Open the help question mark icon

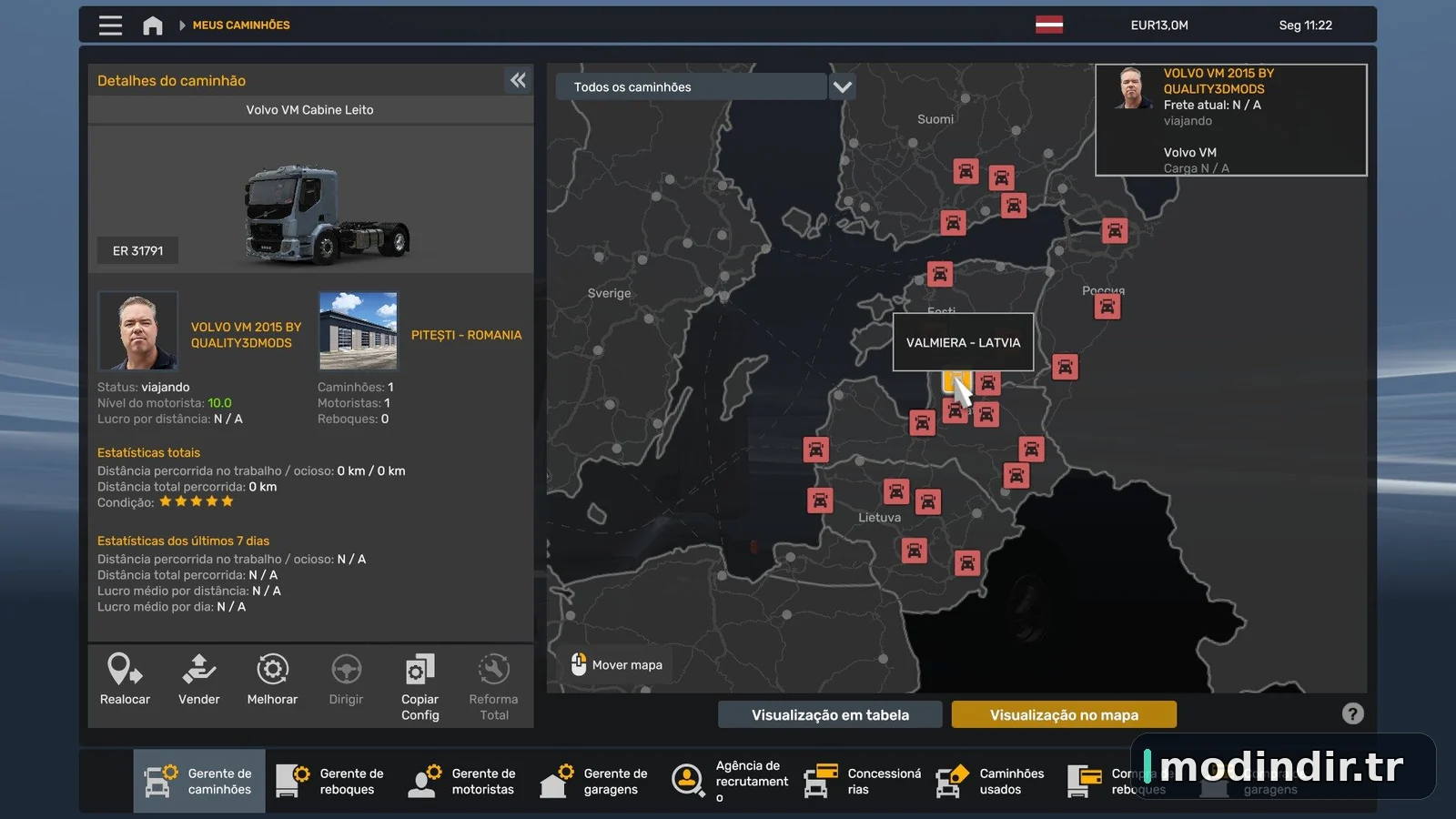pos(1352,714)
